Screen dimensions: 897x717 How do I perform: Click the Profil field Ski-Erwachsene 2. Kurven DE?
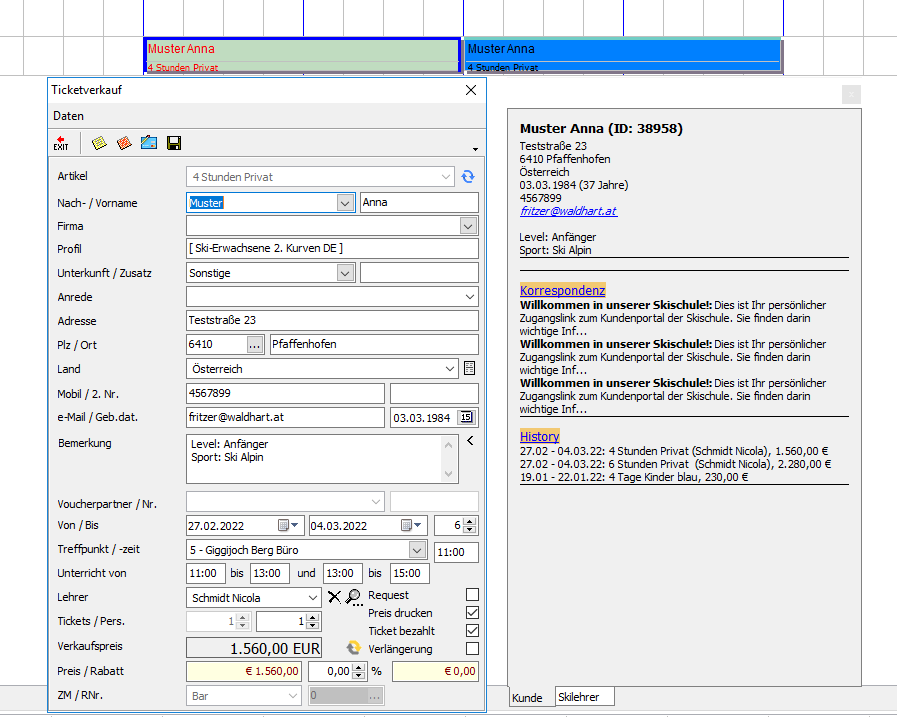pos(332,248)
